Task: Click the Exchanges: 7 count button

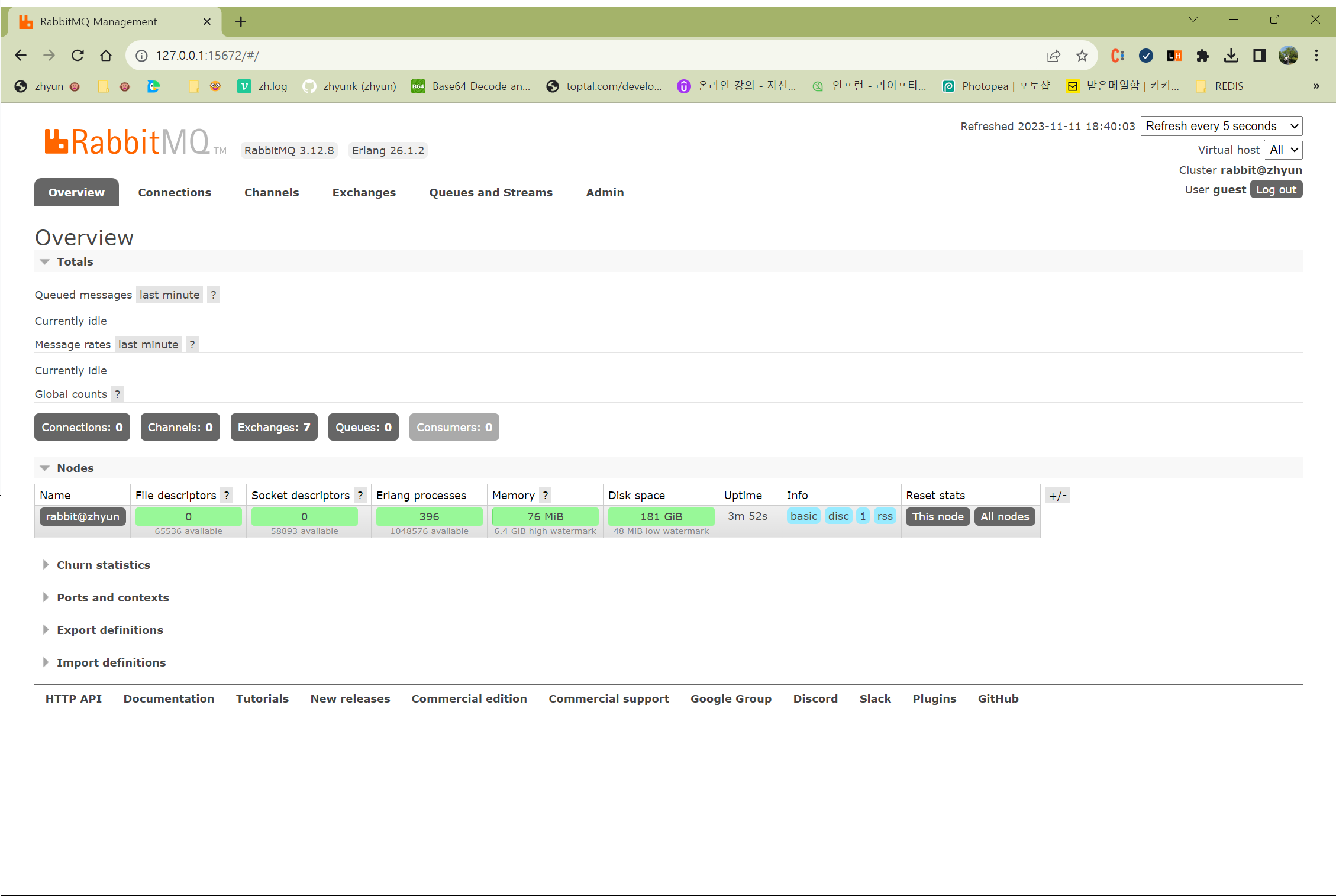Action: 274,427
